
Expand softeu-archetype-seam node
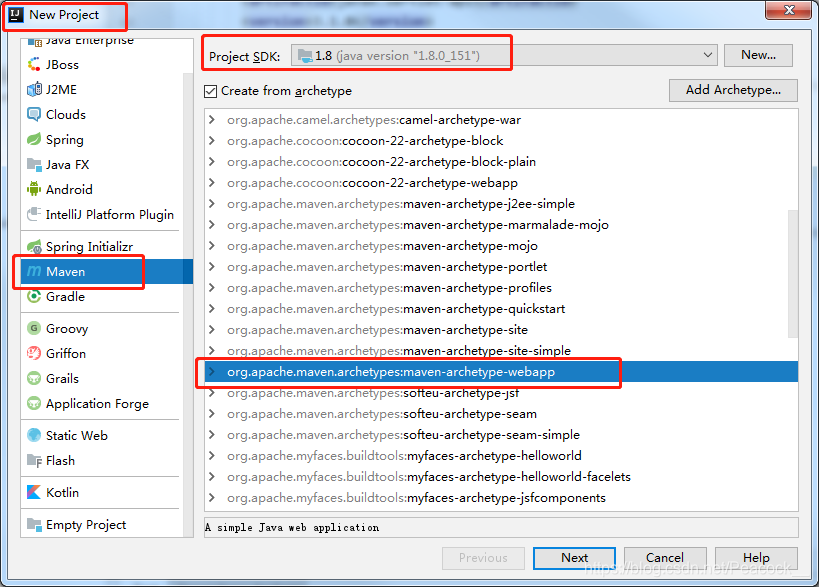pyautogui.click(x=212, y=414)
